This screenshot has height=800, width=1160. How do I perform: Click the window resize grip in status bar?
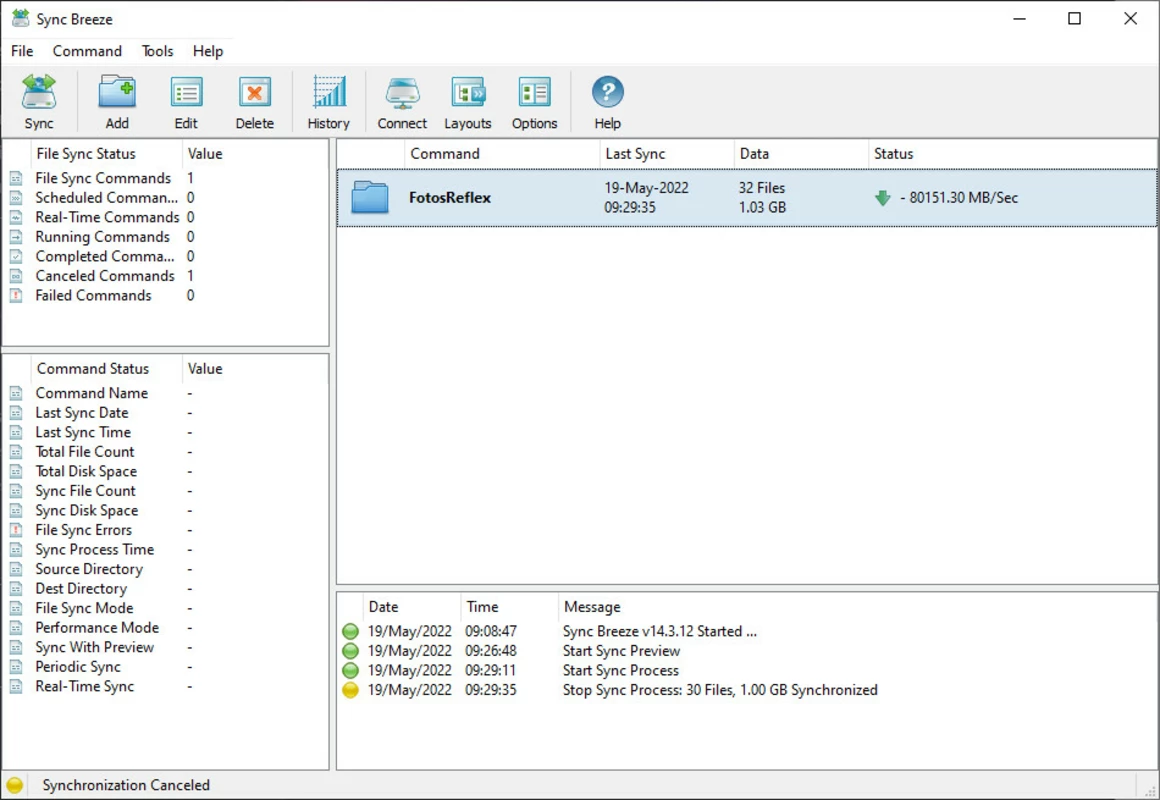(1150, 790)
